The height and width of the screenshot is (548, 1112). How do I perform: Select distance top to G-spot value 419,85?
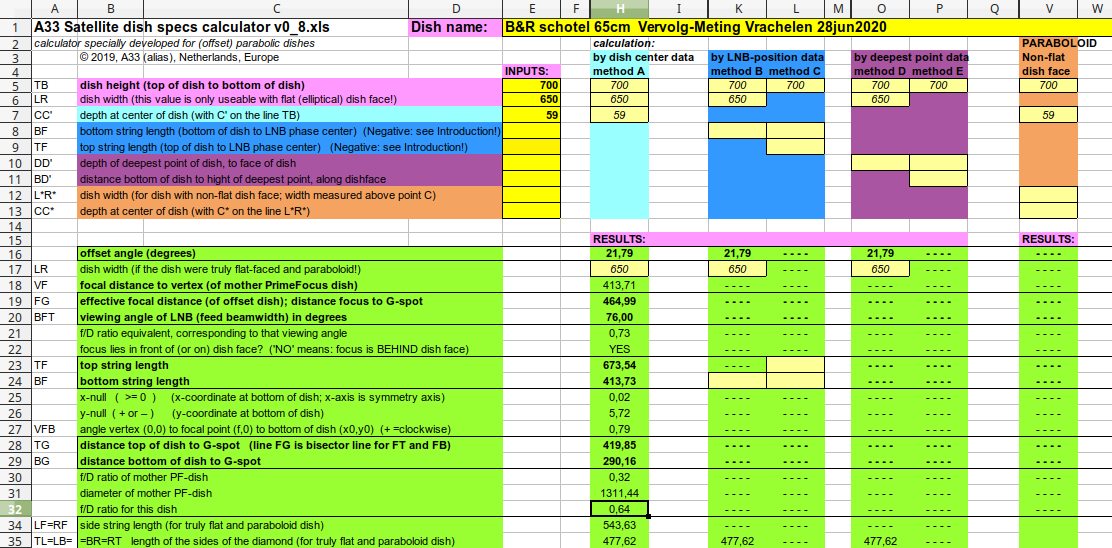pos(620,445)
